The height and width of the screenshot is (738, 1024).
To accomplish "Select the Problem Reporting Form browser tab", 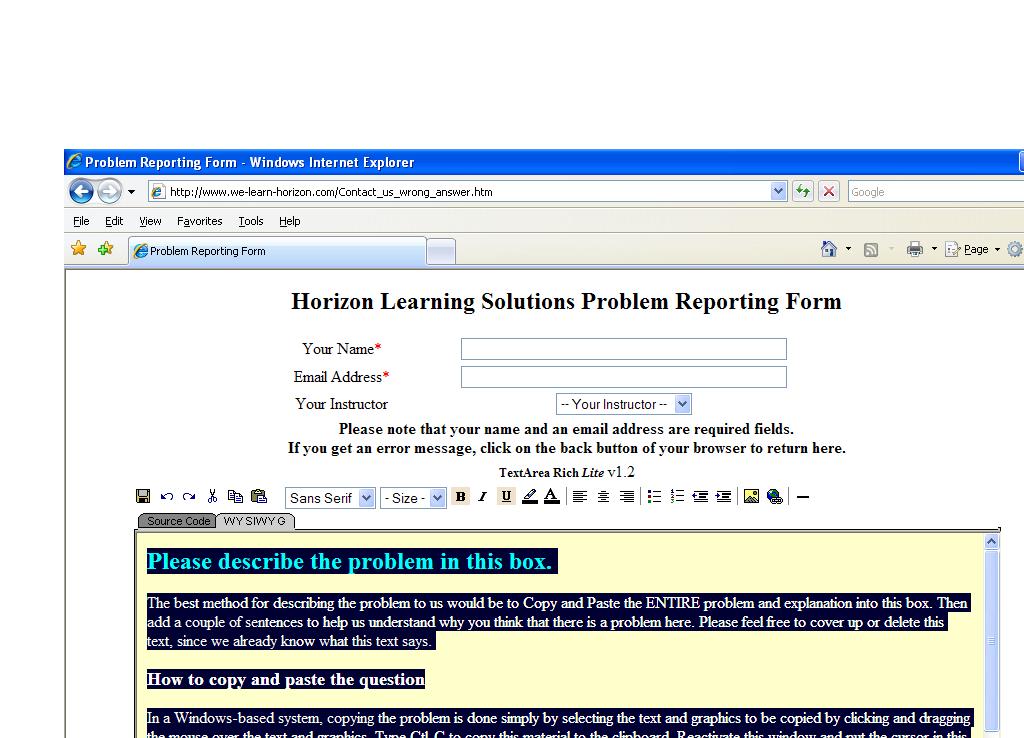I will pyautogui.click(x=277, y=251).
